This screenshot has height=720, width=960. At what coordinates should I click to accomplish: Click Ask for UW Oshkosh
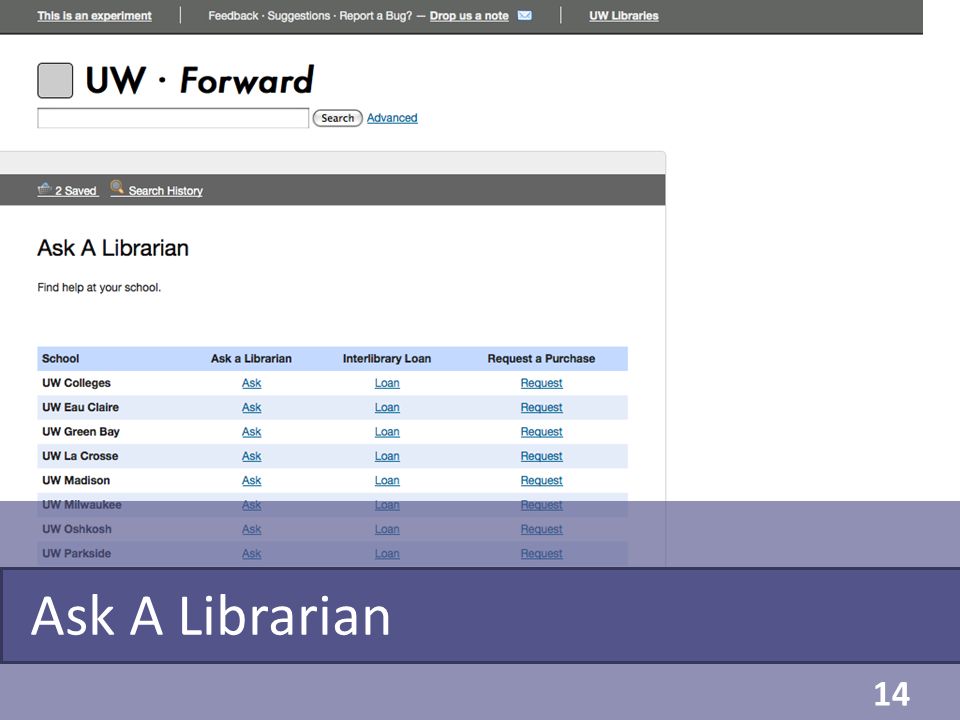(251, 530)
